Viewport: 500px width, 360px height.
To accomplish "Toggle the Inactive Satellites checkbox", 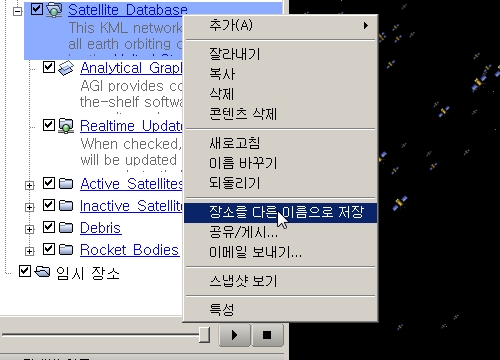I will pos(49,205).
